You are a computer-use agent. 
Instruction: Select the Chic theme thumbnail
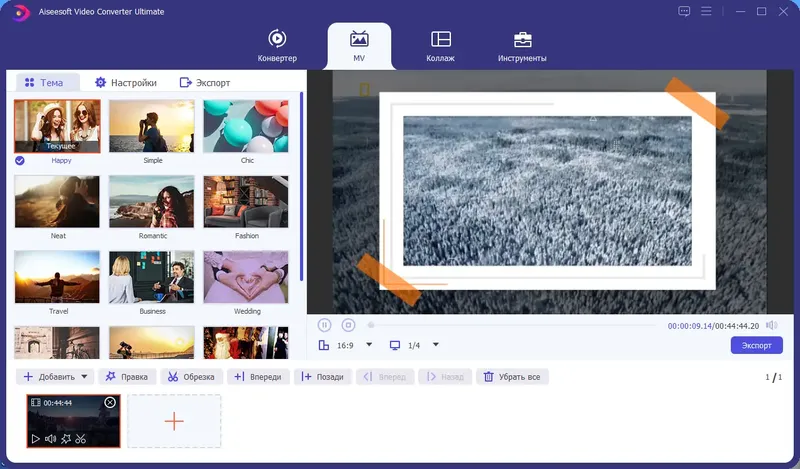tap(246, 126)
